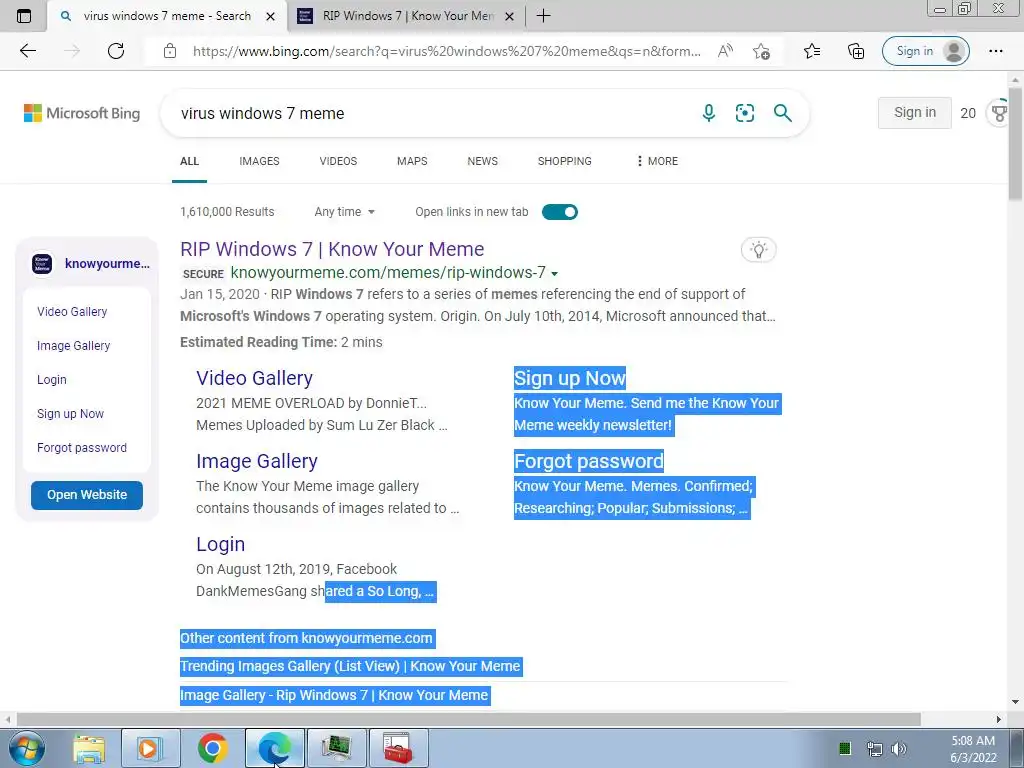Image resolution: width=1024 pixels, height=768 pixels.
Task: Close the virus windows 7 meme tab
Action: (270, 16)
